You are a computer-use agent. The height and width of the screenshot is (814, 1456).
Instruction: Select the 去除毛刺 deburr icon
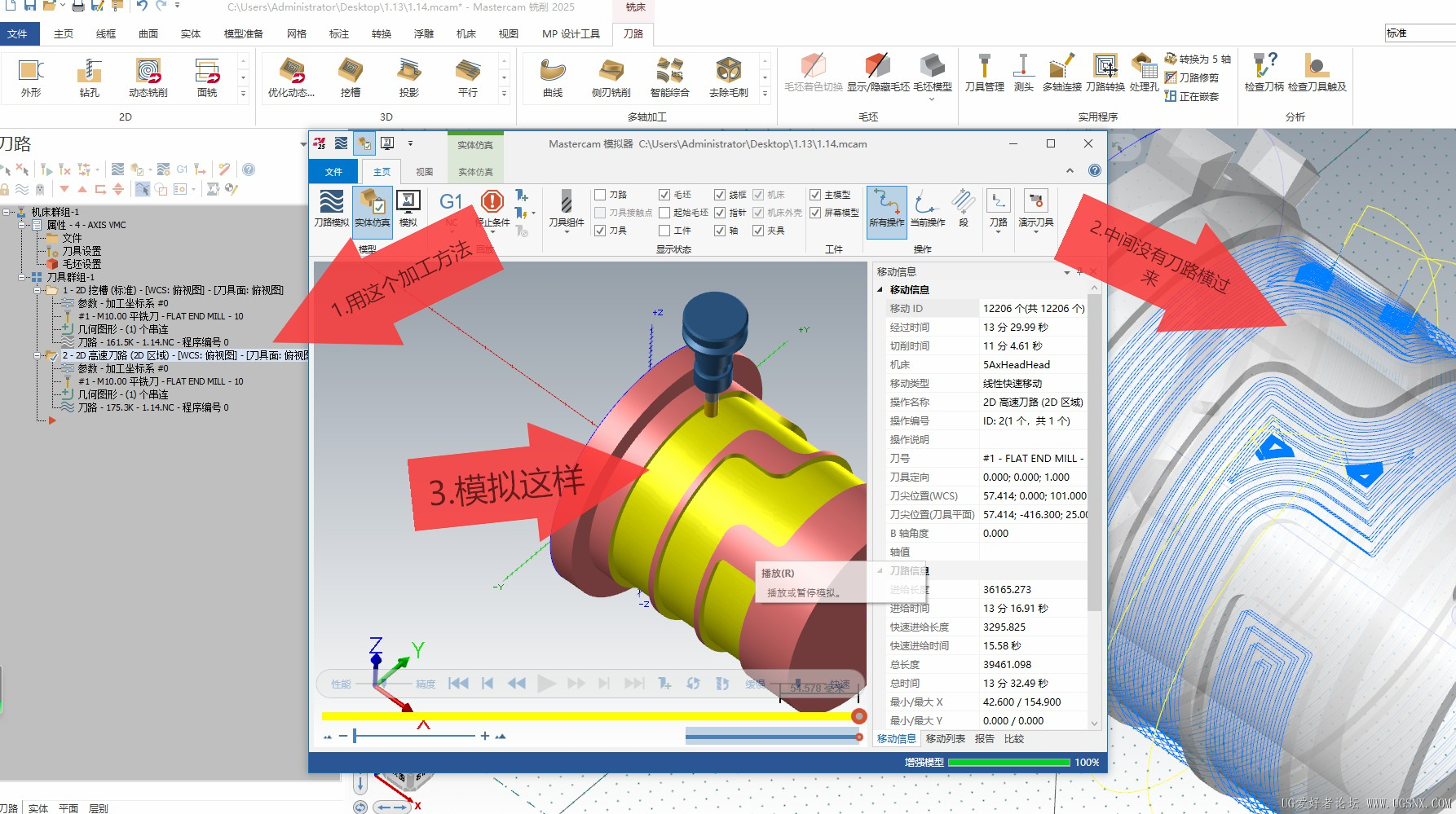coord(729,78)
